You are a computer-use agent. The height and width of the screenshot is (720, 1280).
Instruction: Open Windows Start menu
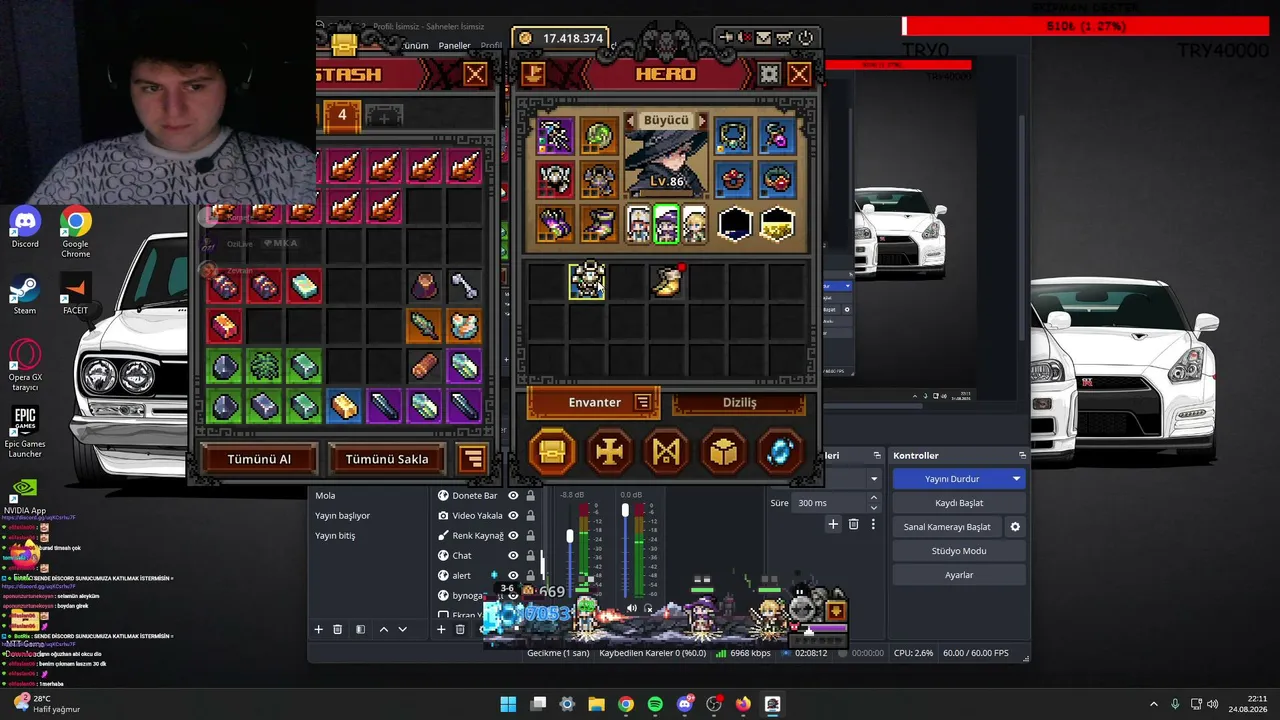coord(508,704)
